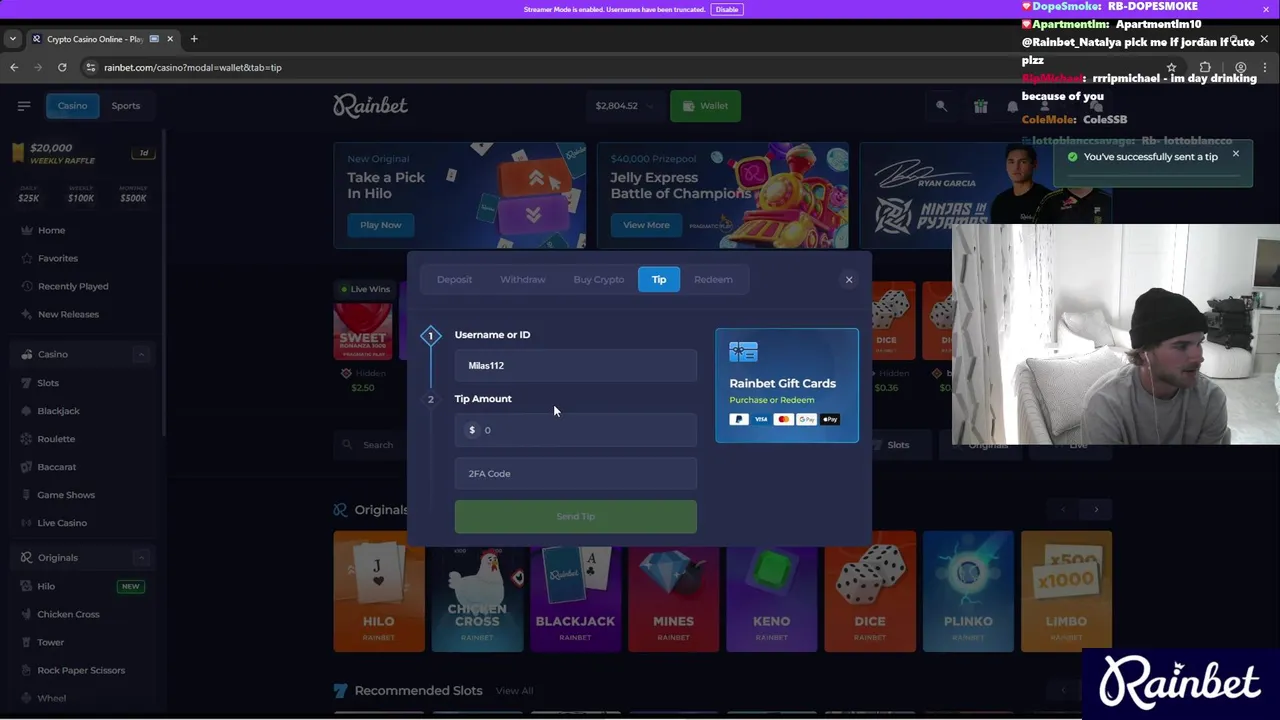Open the LIMBO original game tile
Viewport: 1280px width, 720px height.
[1066, 592]
